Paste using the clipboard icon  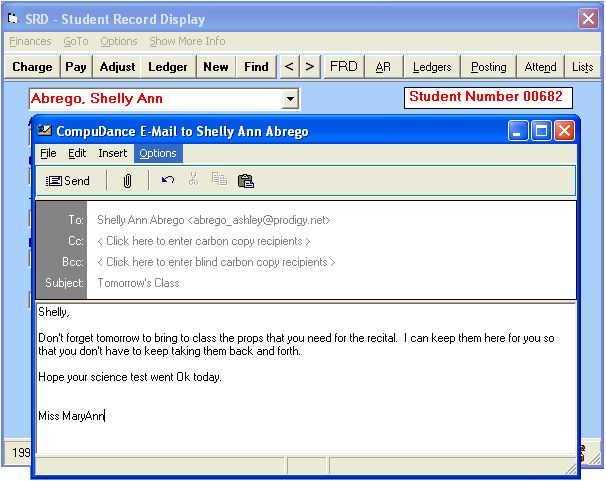point(246,180)
